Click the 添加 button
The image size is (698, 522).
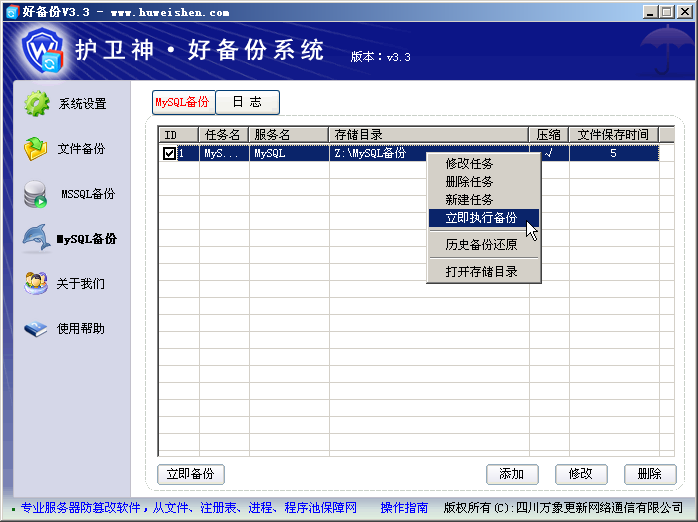512,474
